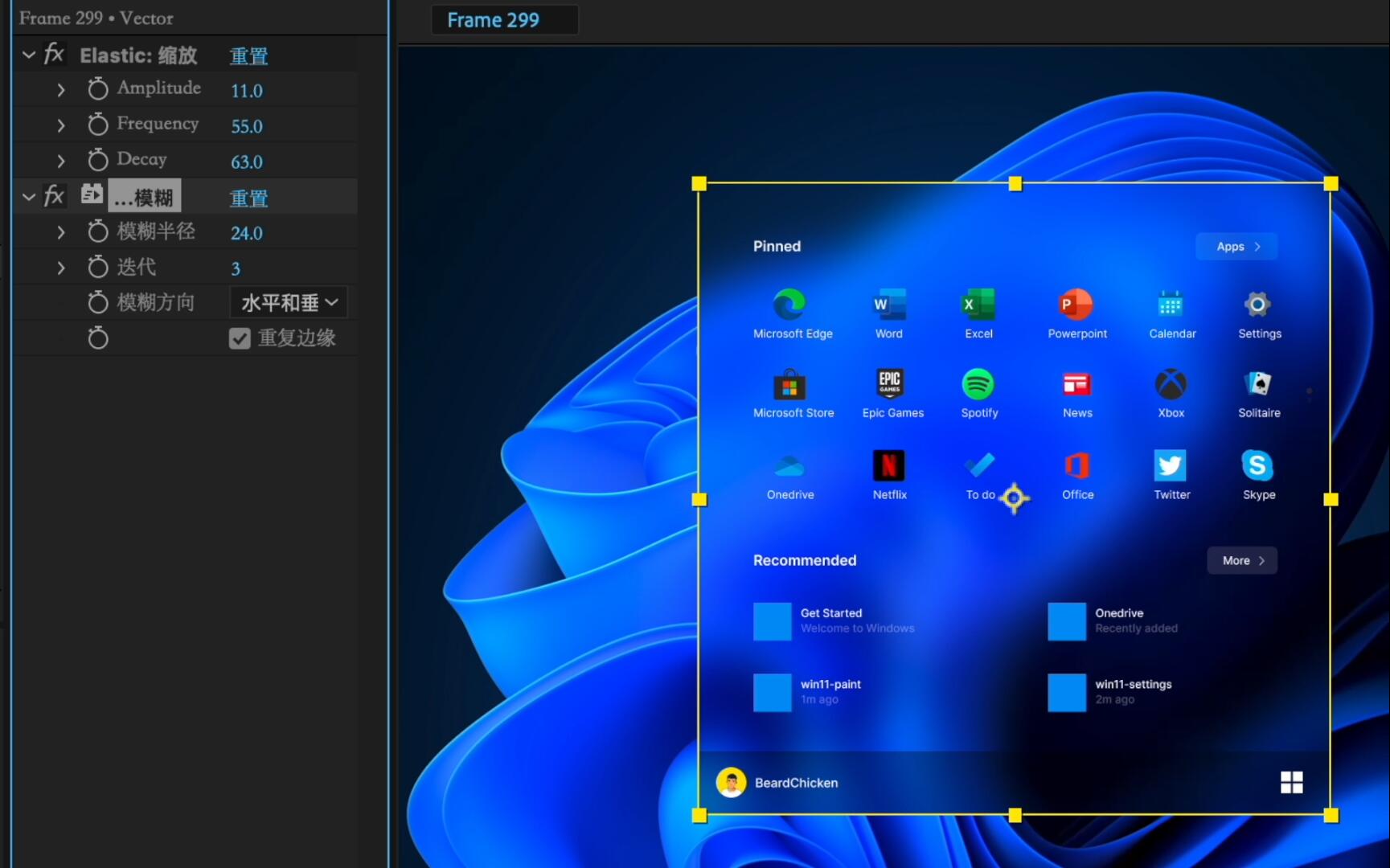Click the Frequency stopwatch icon
The image size is (1390, 868).
97,125
